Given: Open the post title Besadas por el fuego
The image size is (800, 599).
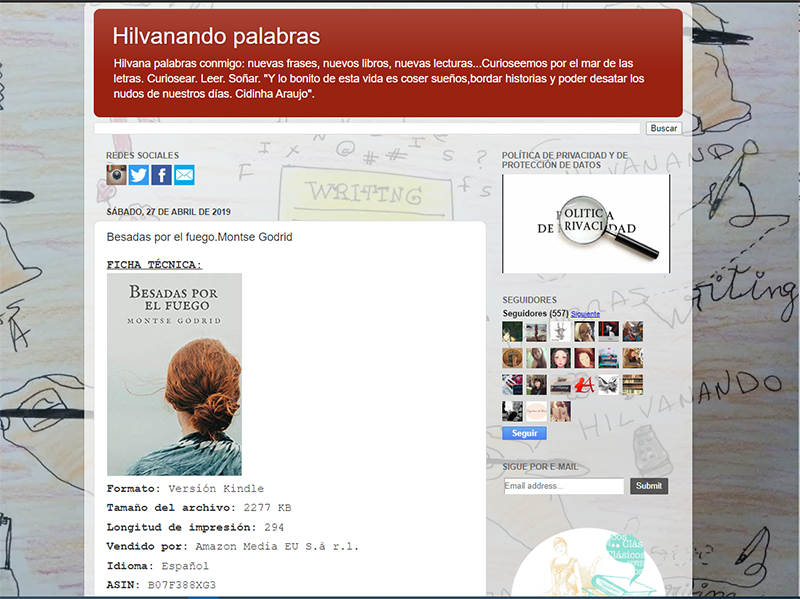Looking at the screenshot, I should tap(199, 237).
